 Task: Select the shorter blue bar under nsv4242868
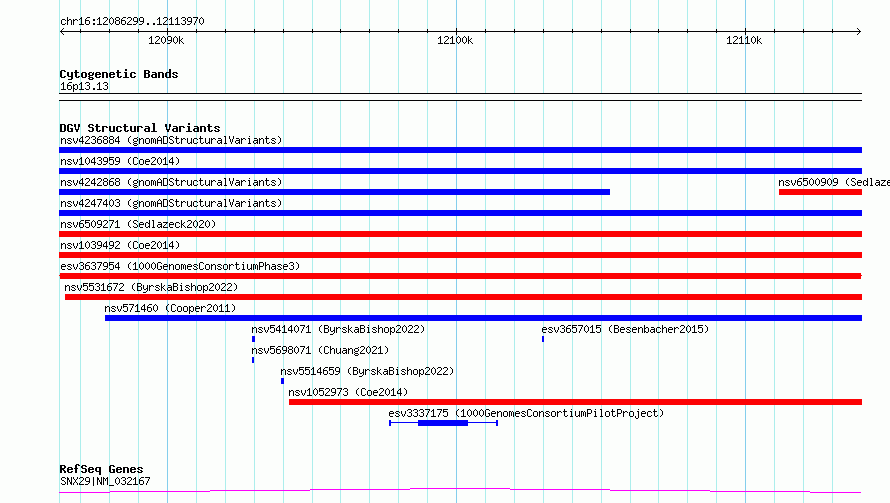pos(334,192)
